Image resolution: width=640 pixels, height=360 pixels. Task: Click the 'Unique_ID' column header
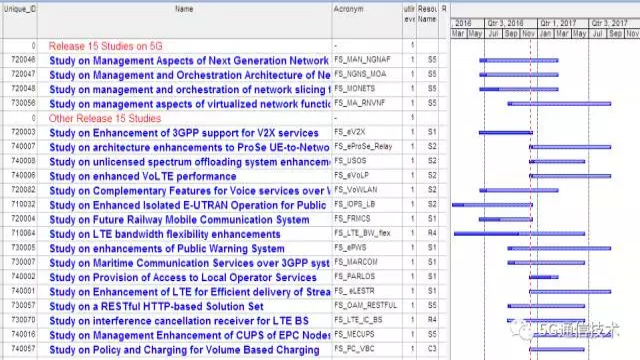(x=20, y=9)
